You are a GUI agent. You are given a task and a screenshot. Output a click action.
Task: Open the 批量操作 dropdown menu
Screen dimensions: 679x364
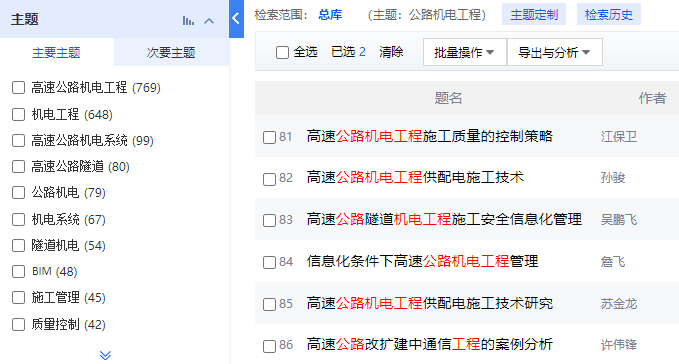coord(465,52)
